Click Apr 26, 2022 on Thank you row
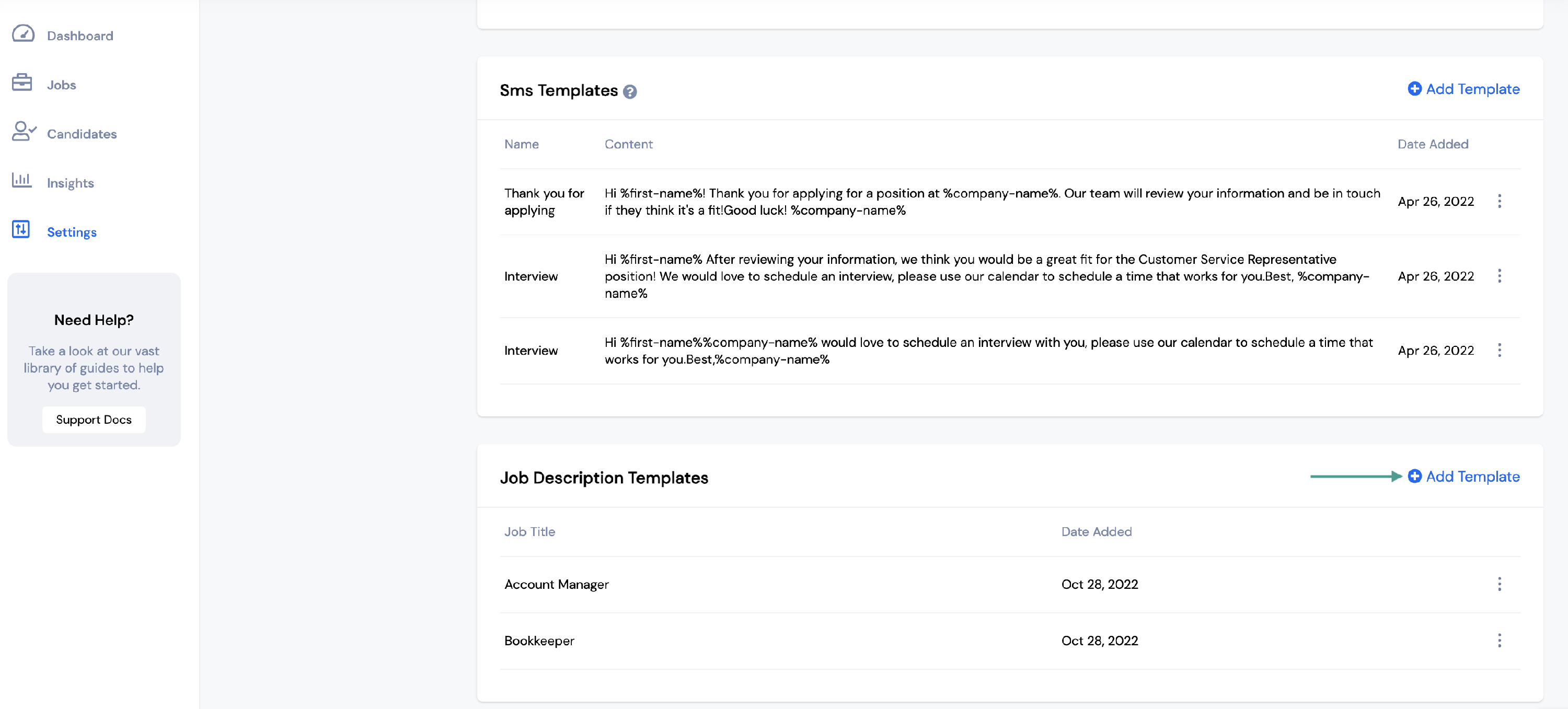1568x709 pixels. pos(1436,202)
